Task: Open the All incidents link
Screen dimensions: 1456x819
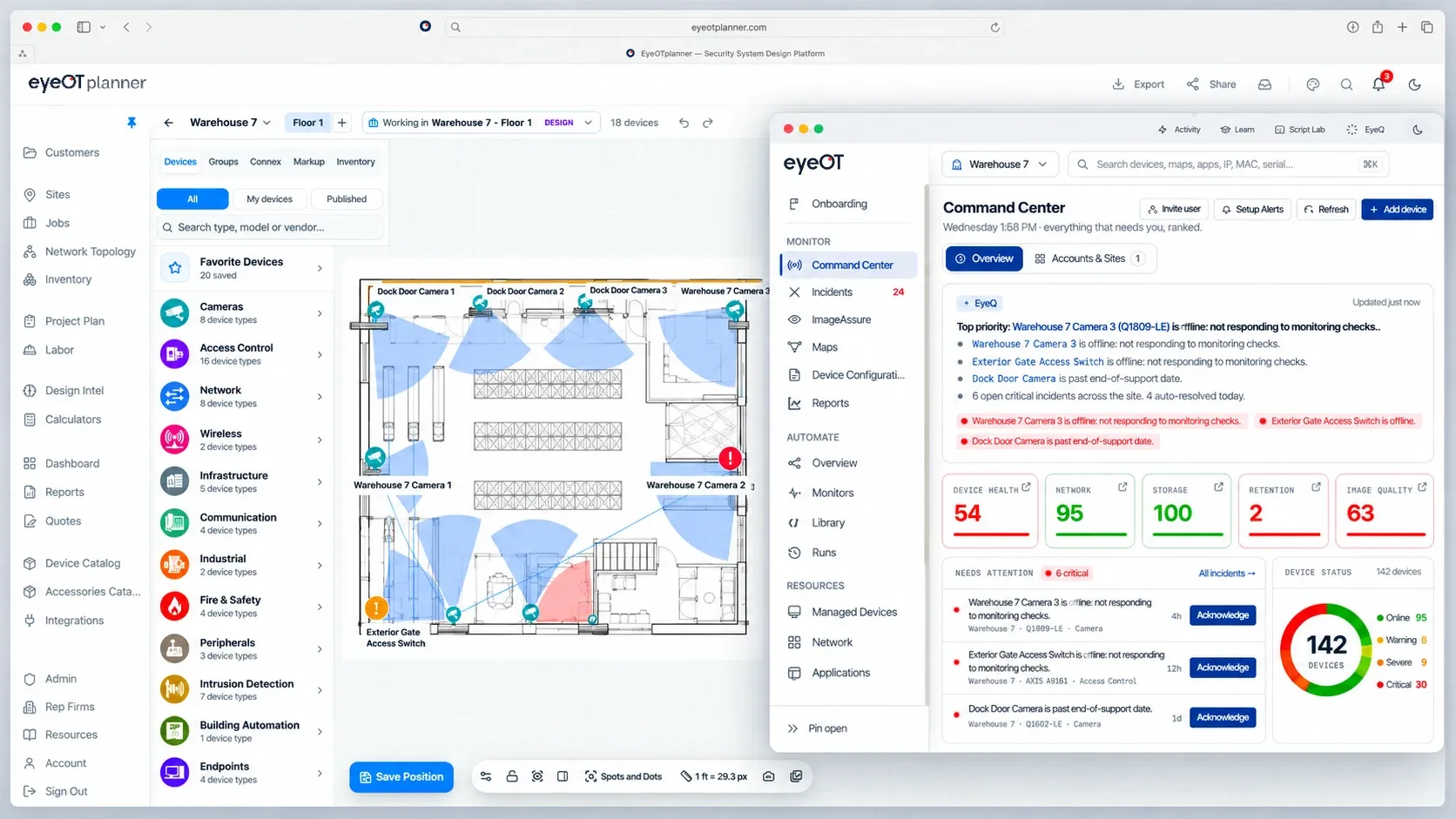Action: tap(1227, 574)
